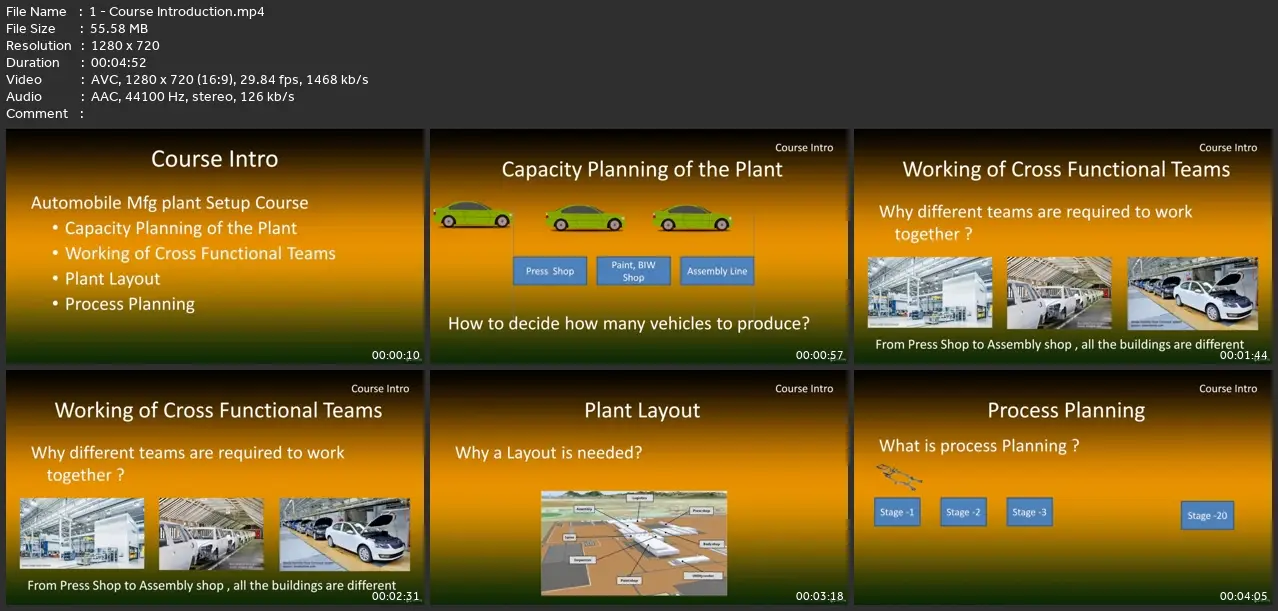Click the Stage -20 box
Screen dimensions: 1278x611
[x=1206, y=515]
